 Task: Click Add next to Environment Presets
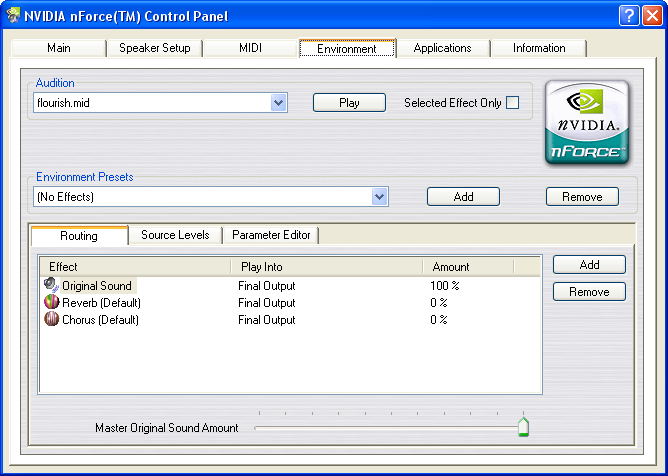point(463,197)
